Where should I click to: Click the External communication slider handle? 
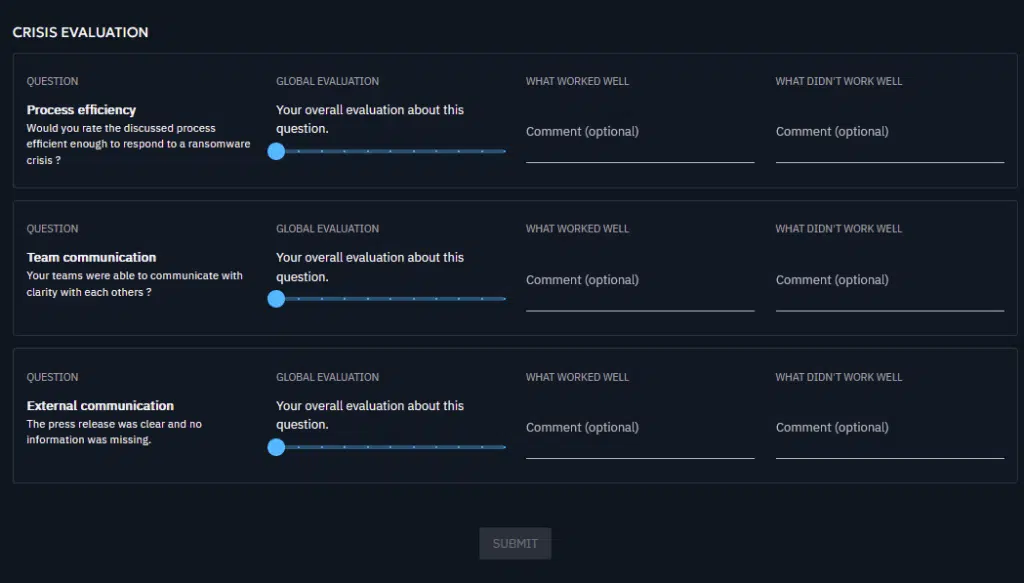click(277, 447)
